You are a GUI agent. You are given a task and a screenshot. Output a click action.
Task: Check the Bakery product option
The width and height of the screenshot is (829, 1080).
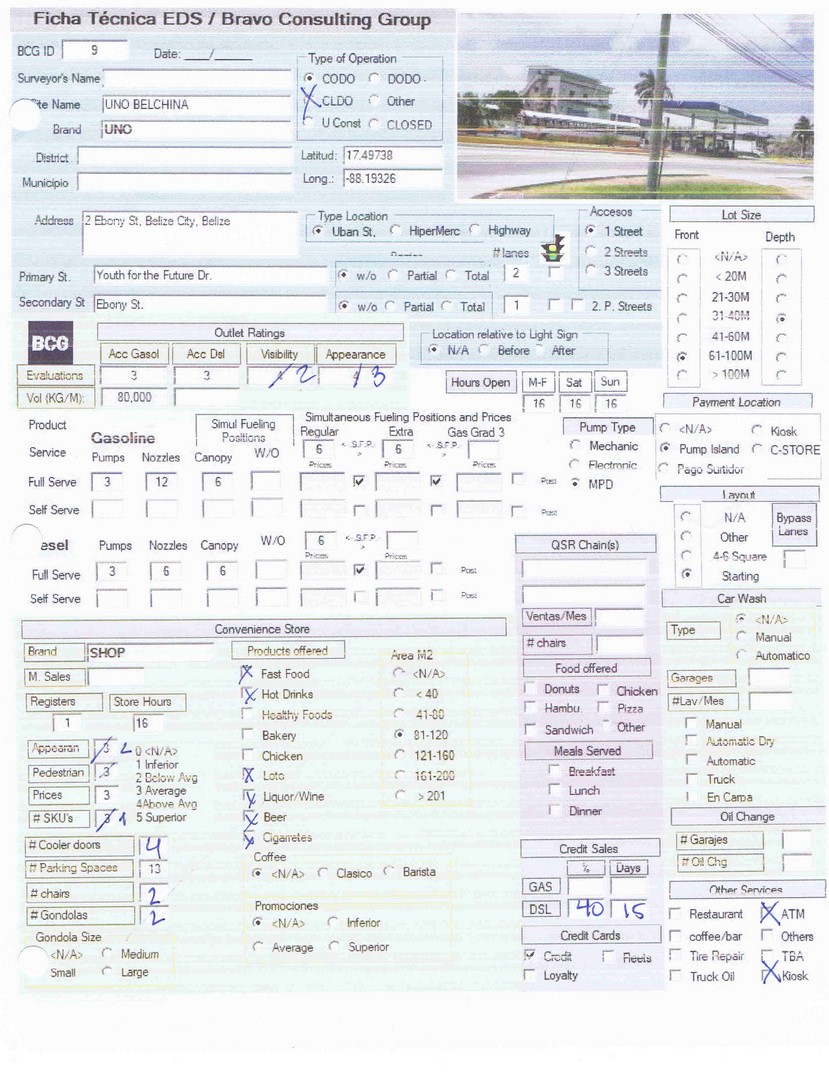point(247,735)
